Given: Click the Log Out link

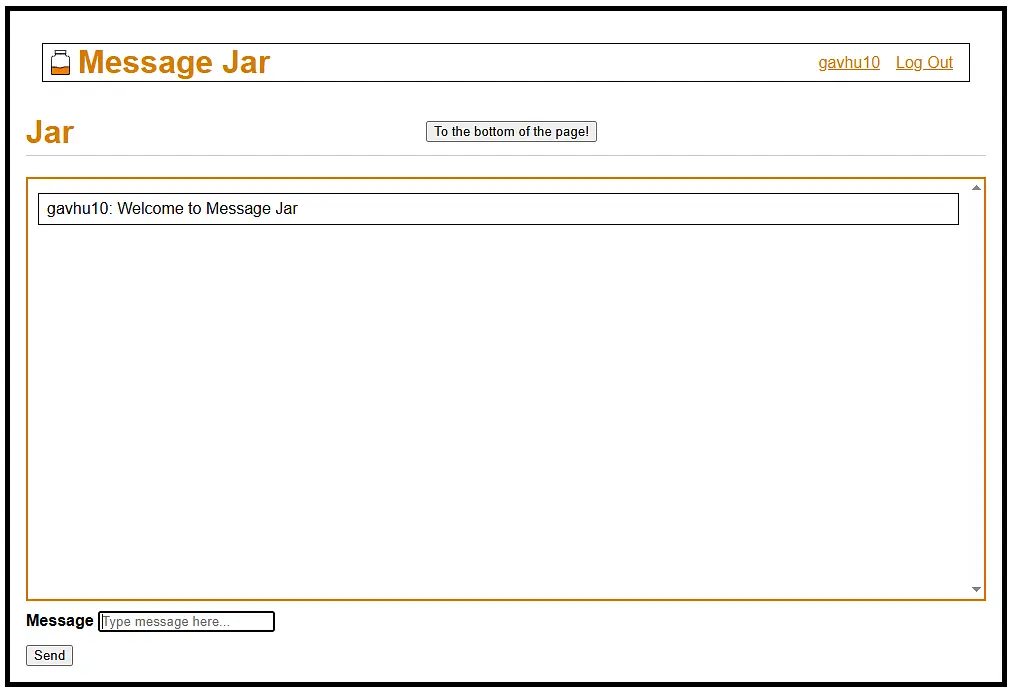Looking at the screenshot, I should click(x=923, y=62).
